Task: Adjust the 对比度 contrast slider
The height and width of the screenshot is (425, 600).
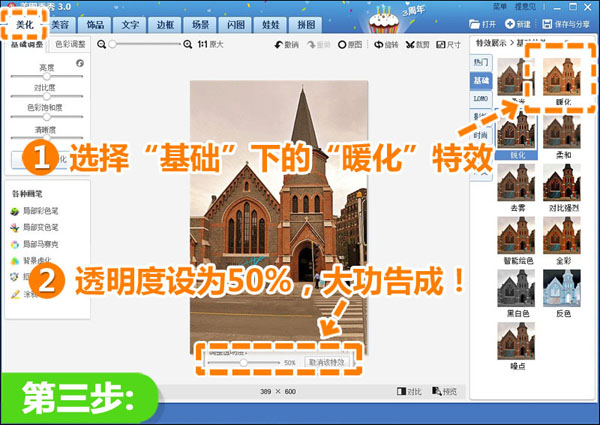Action: [x=47, y=96]
